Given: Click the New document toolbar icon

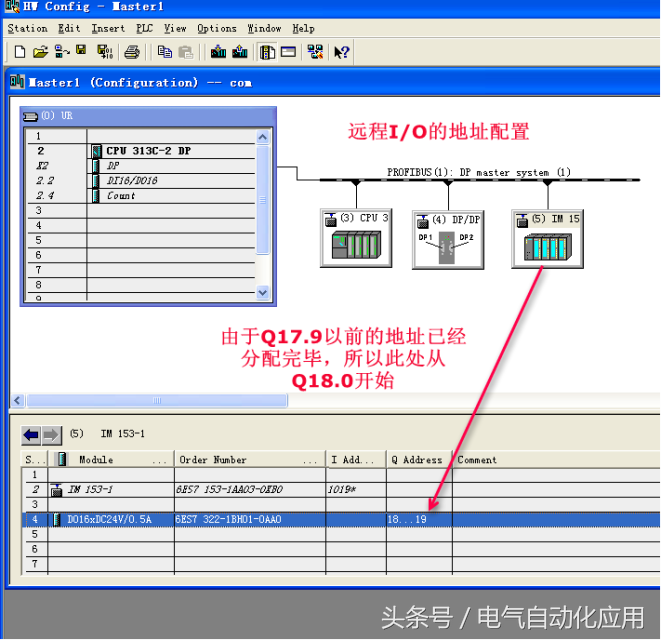Looking at the screenshot, I should 20,51.
